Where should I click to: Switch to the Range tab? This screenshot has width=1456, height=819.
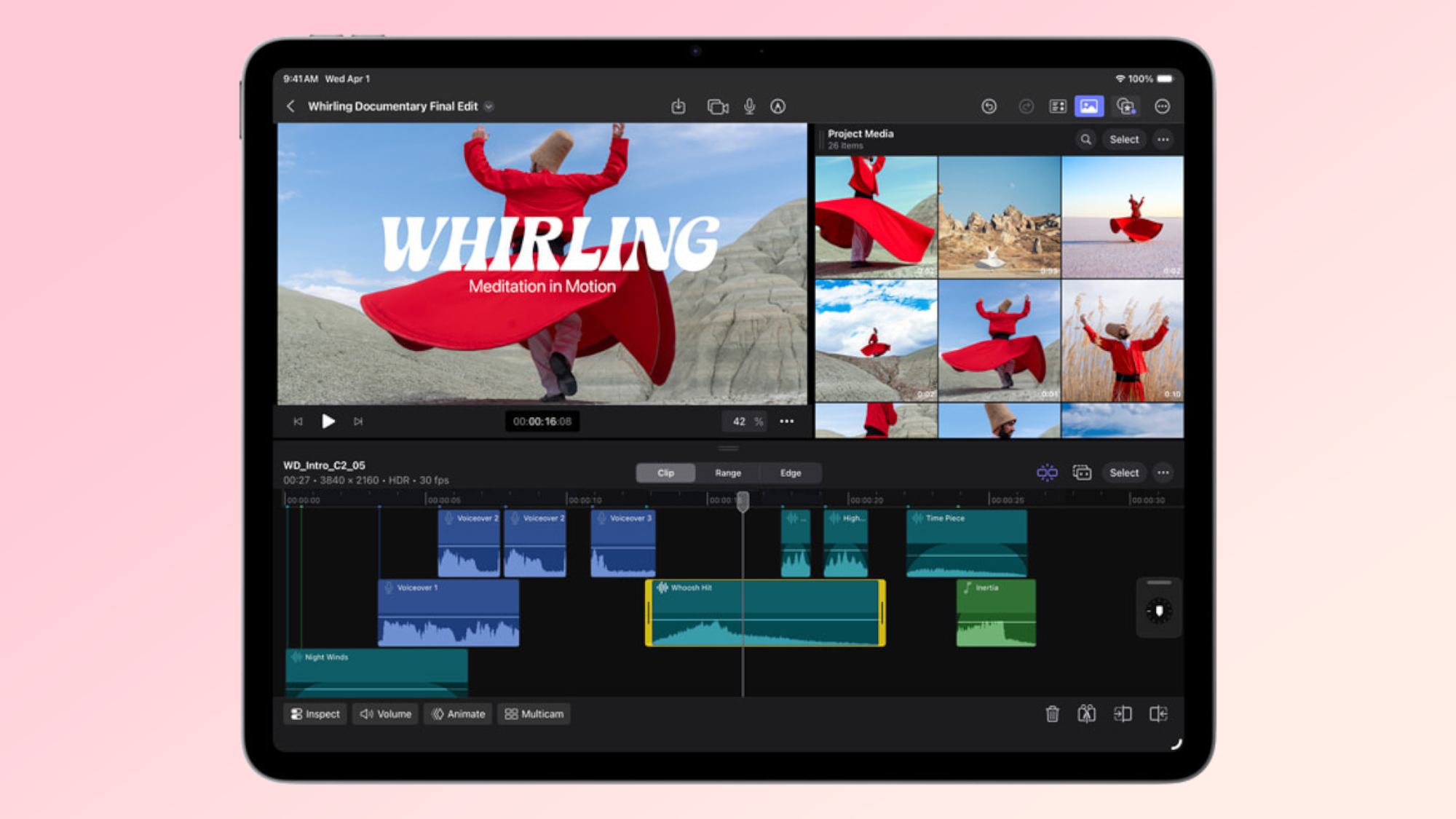(727, 472)
